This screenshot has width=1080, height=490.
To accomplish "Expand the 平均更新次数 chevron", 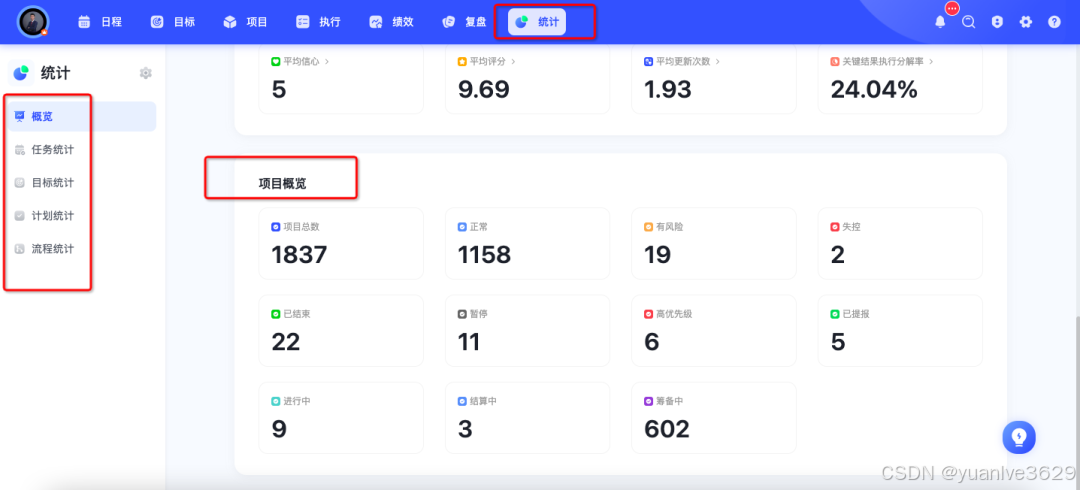I will 717,61.
